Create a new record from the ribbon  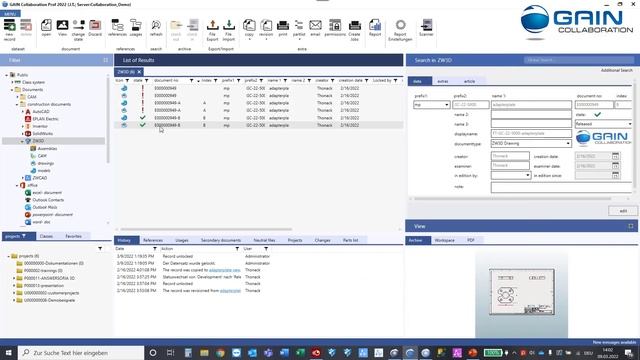pyautogui.click(x=9, y=30)
